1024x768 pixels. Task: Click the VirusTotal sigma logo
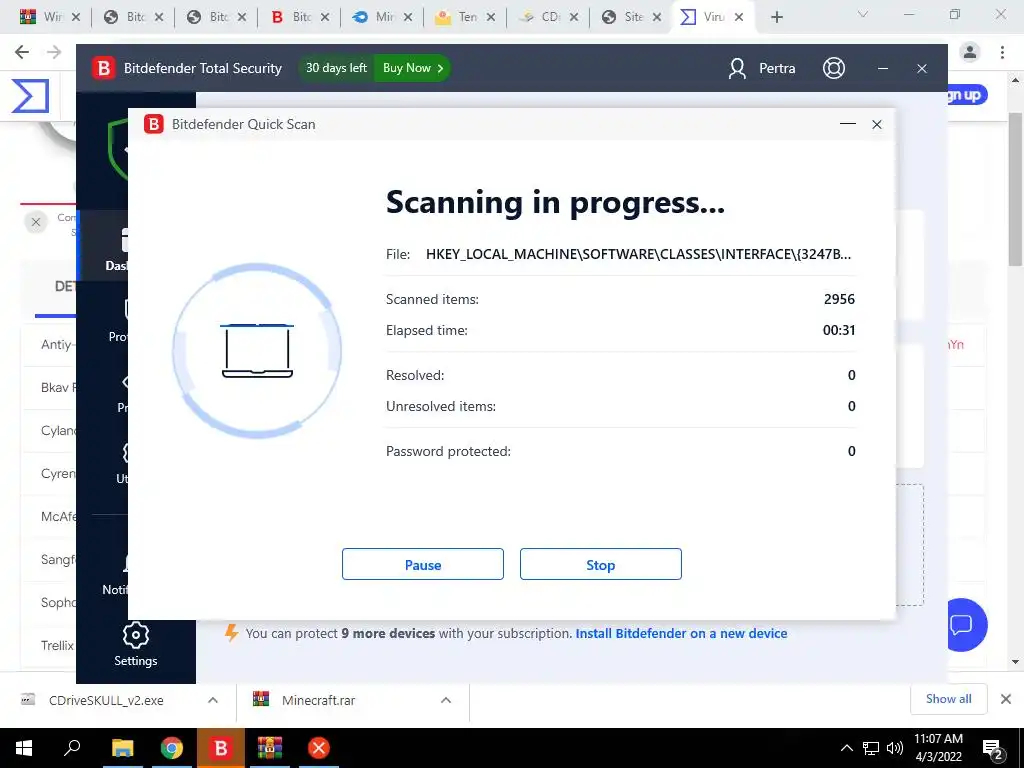tap(30, 95)
